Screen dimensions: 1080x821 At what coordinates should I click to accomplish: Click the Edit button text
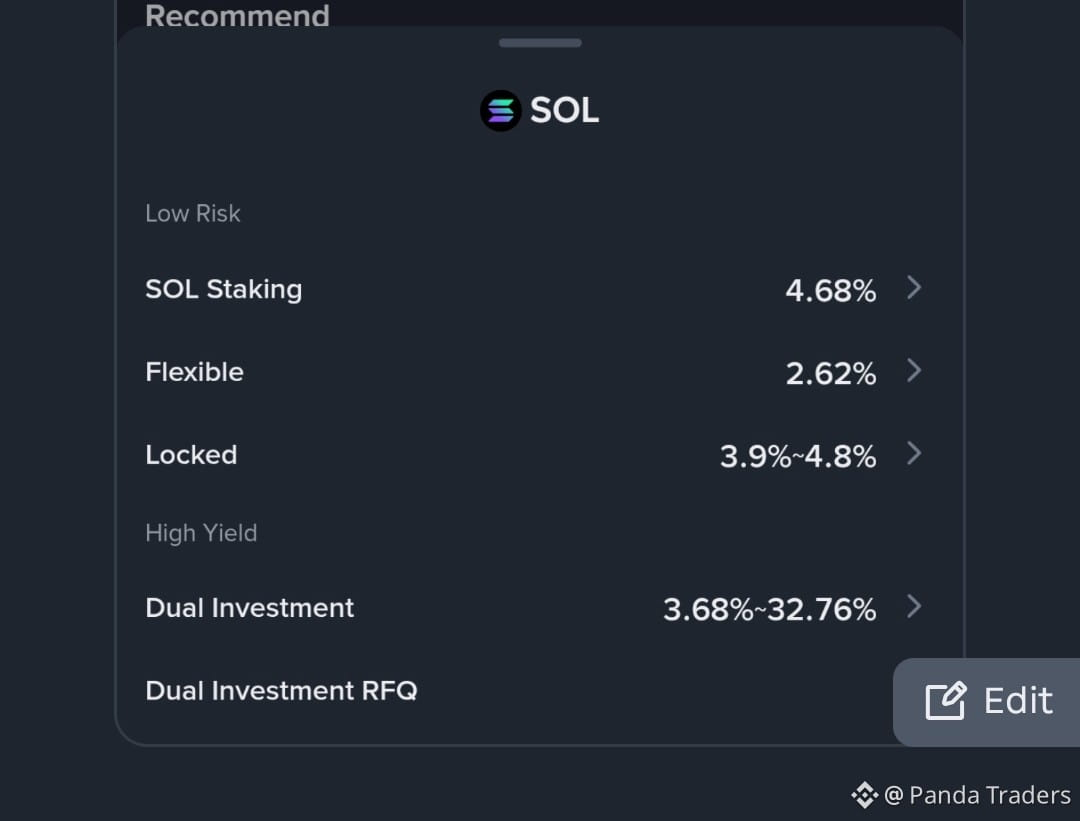[1018, 701]
